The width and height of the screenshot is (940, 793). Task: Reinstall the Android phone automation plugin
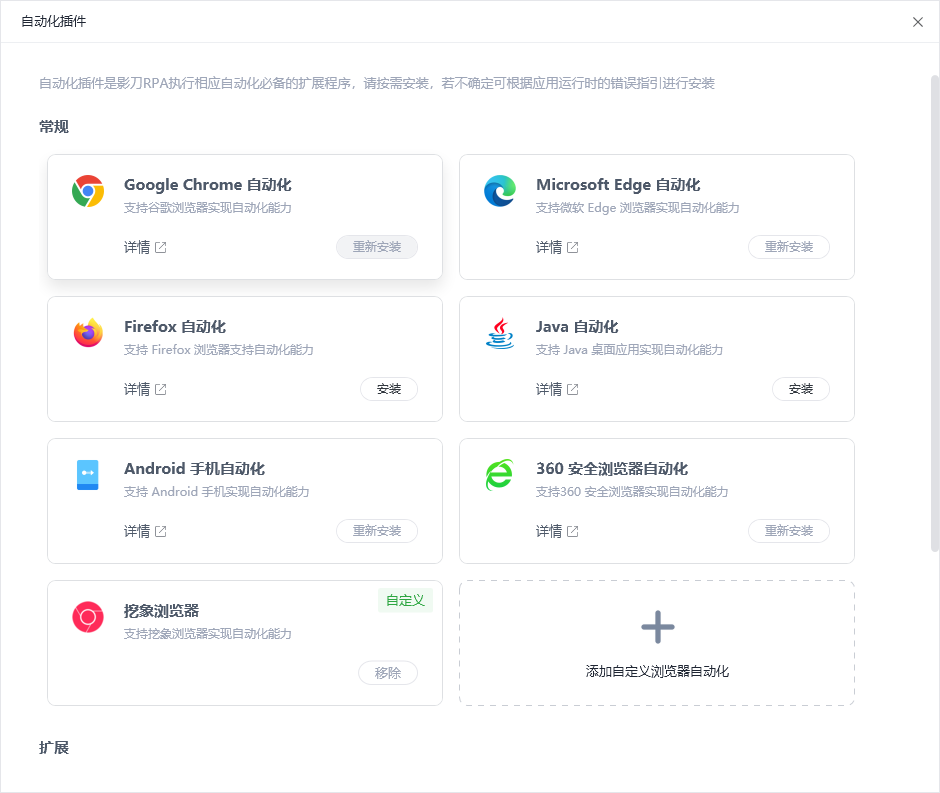click(377, 531)
